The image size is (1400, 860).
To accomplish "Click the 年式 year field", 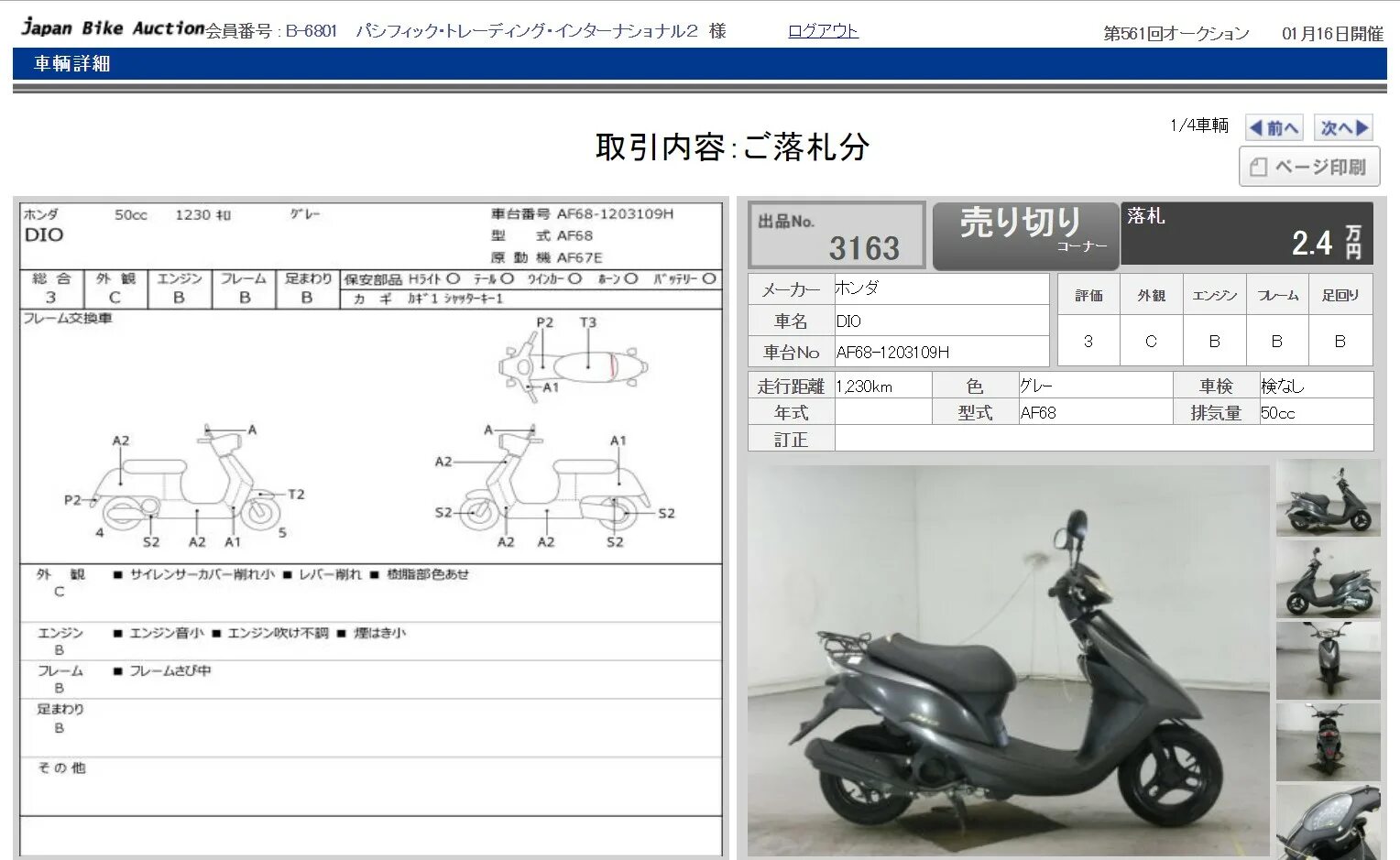I will [883, 413].
